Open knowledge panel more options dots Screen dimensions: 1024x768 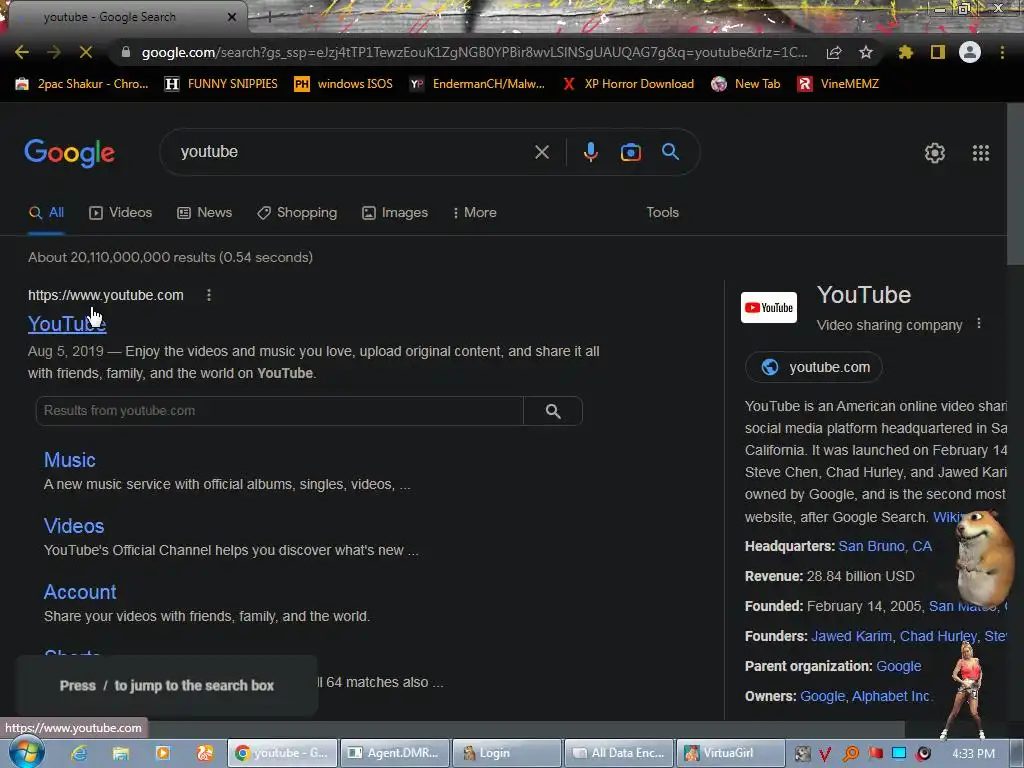[978, 324]
